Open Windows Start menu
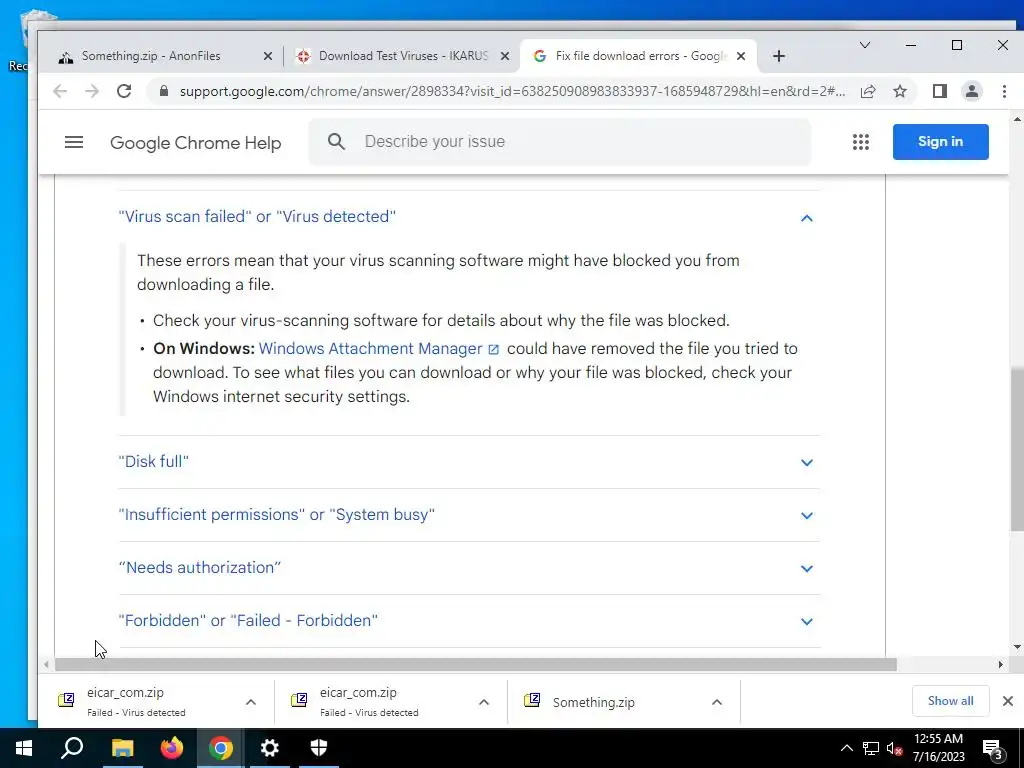This screenshot has height=768, width=1024. (x=24, y=748)
